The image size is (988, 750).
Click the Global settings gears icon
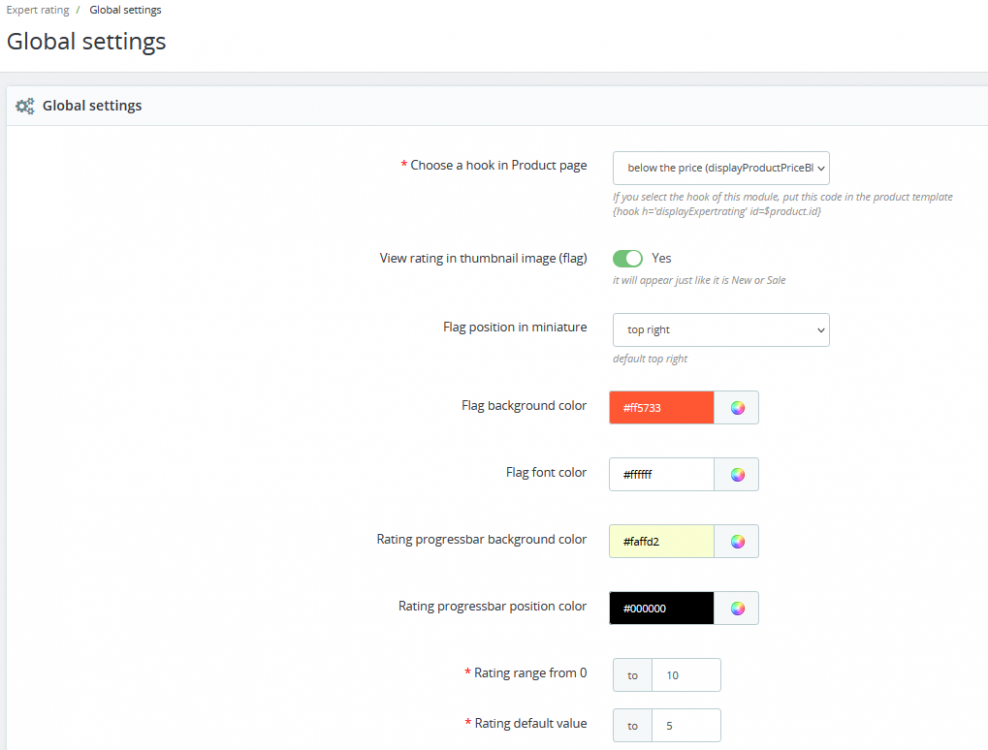(x=25, y=106)
